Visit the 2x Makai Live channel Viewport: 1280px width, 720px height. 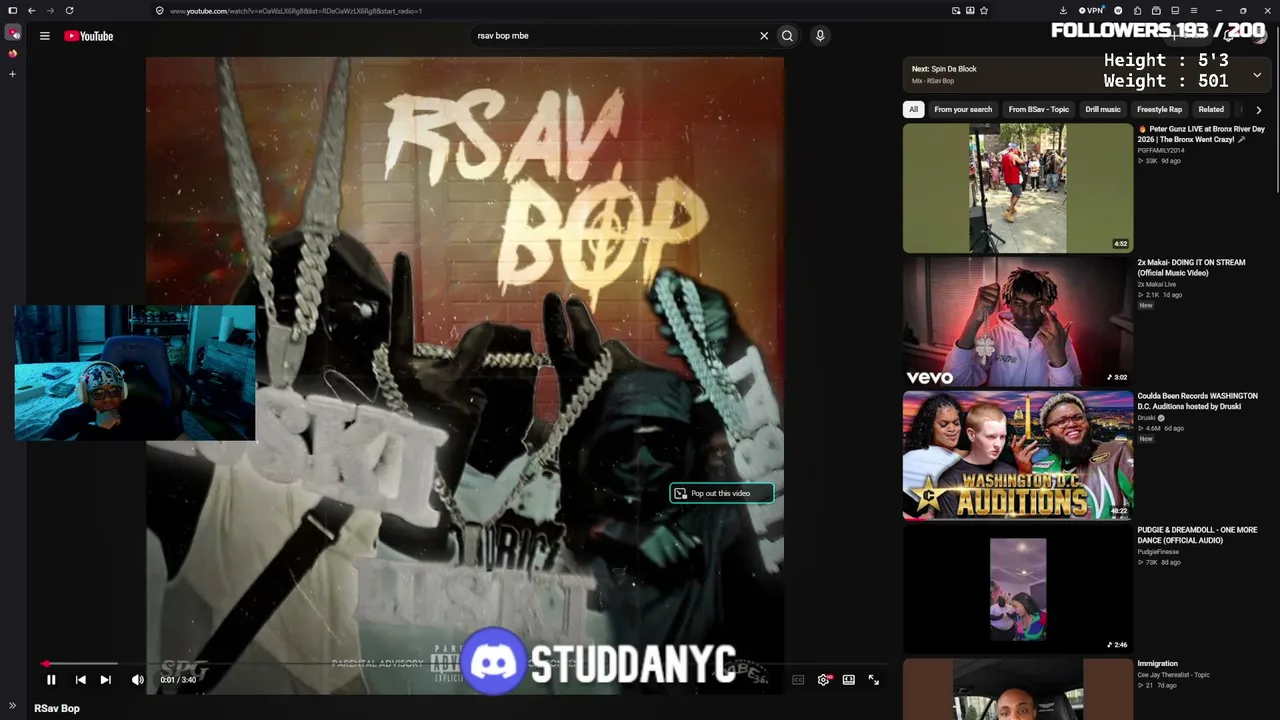click(x=1157, y=285)
